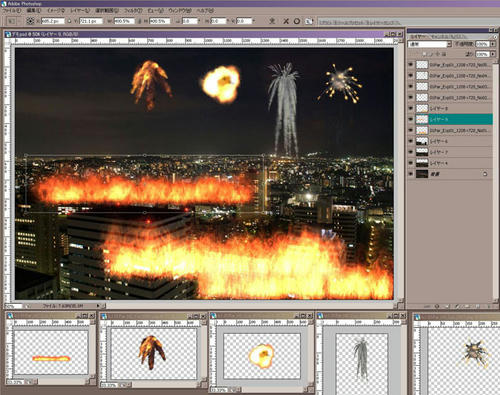Viewport: 500px width, 395px height.
Task: Expand the layer fill arrow
Action: 493,54
